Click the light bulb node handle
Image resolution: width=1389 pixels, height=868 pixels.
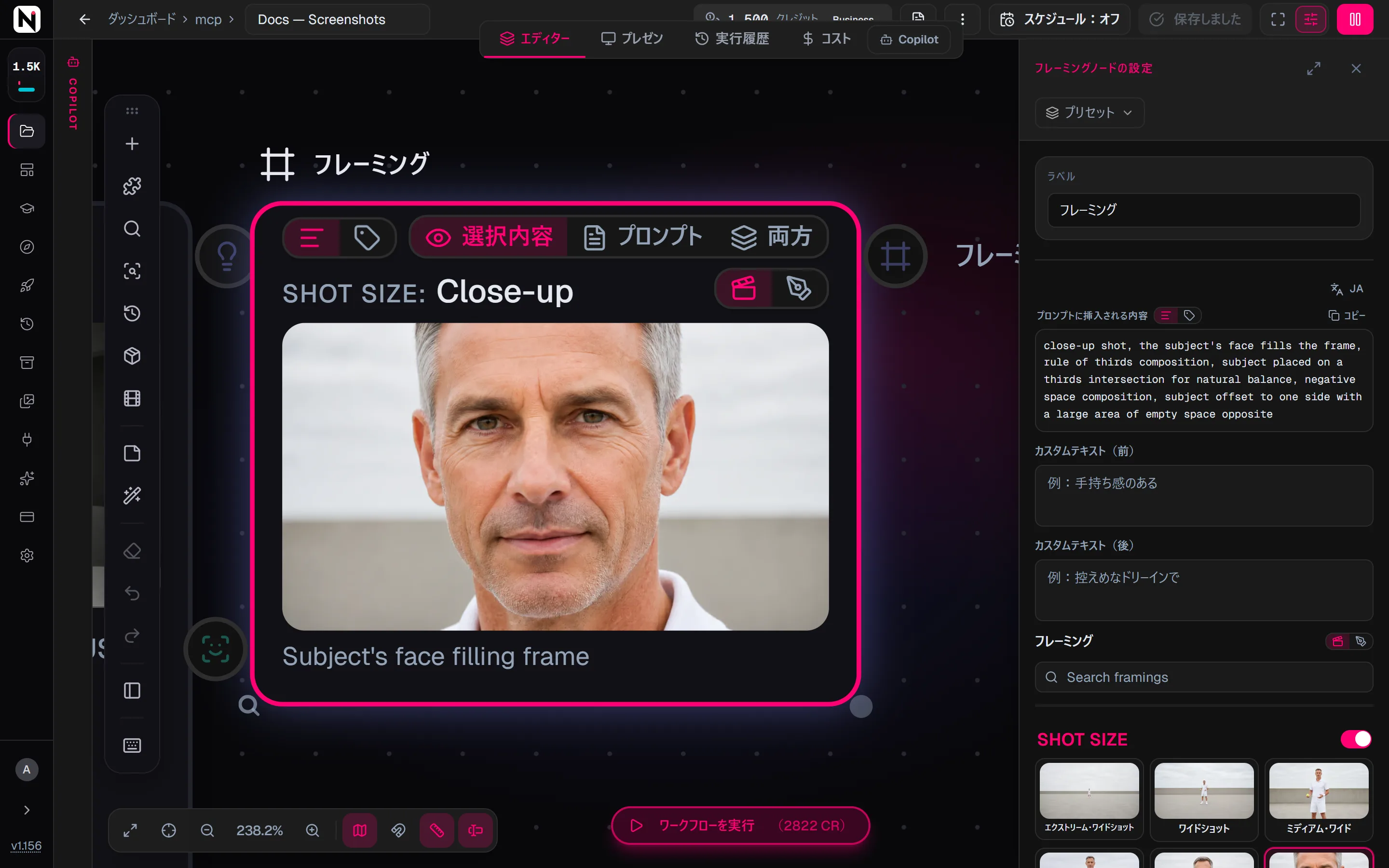coord(227,256)
